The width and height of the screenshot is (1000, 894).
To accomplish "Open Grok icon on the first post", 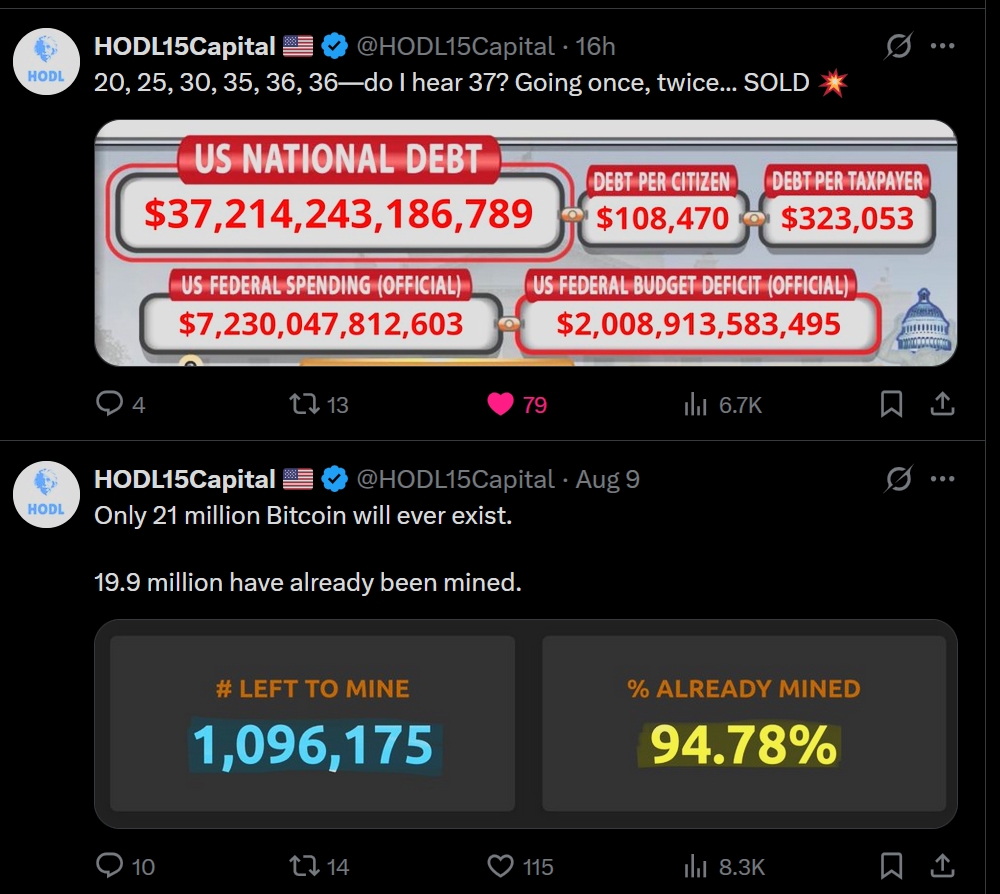I will (x=897, y=46).
